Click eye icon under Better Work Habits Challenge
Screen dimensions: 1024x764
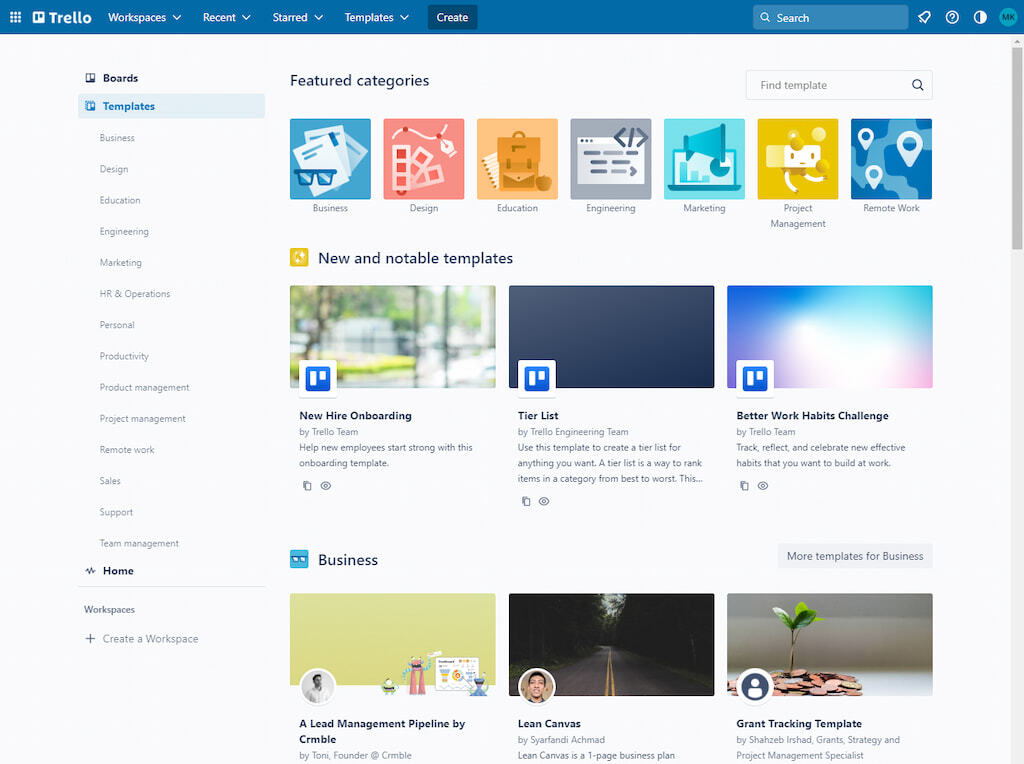pos(763,486)
